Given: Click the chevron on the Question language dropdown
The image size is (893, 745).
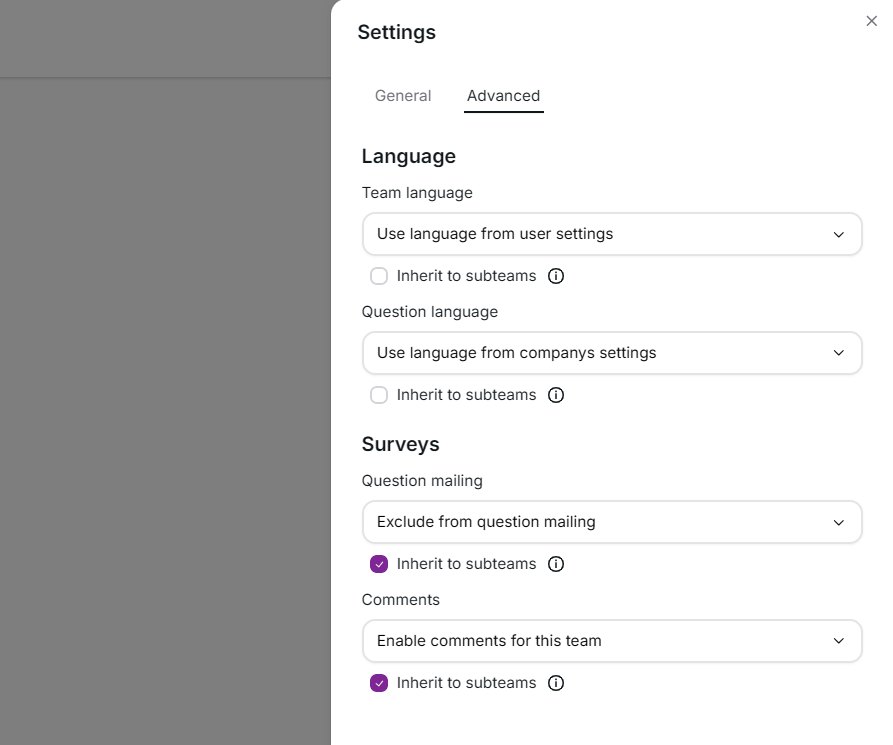Looking at the screenshot, I should point(838,353).
